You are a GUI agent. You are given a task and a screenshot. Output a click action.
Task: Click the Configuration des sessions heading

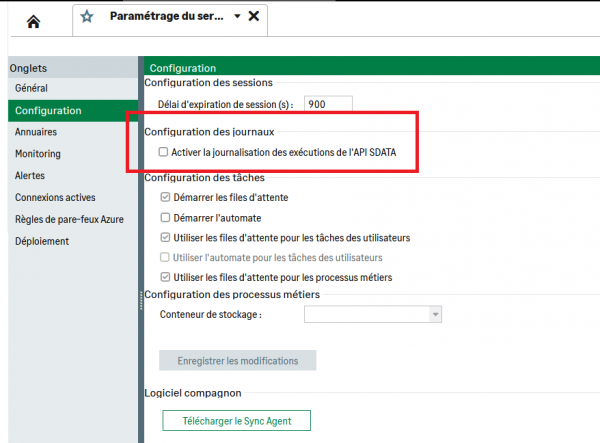(209, 83)
